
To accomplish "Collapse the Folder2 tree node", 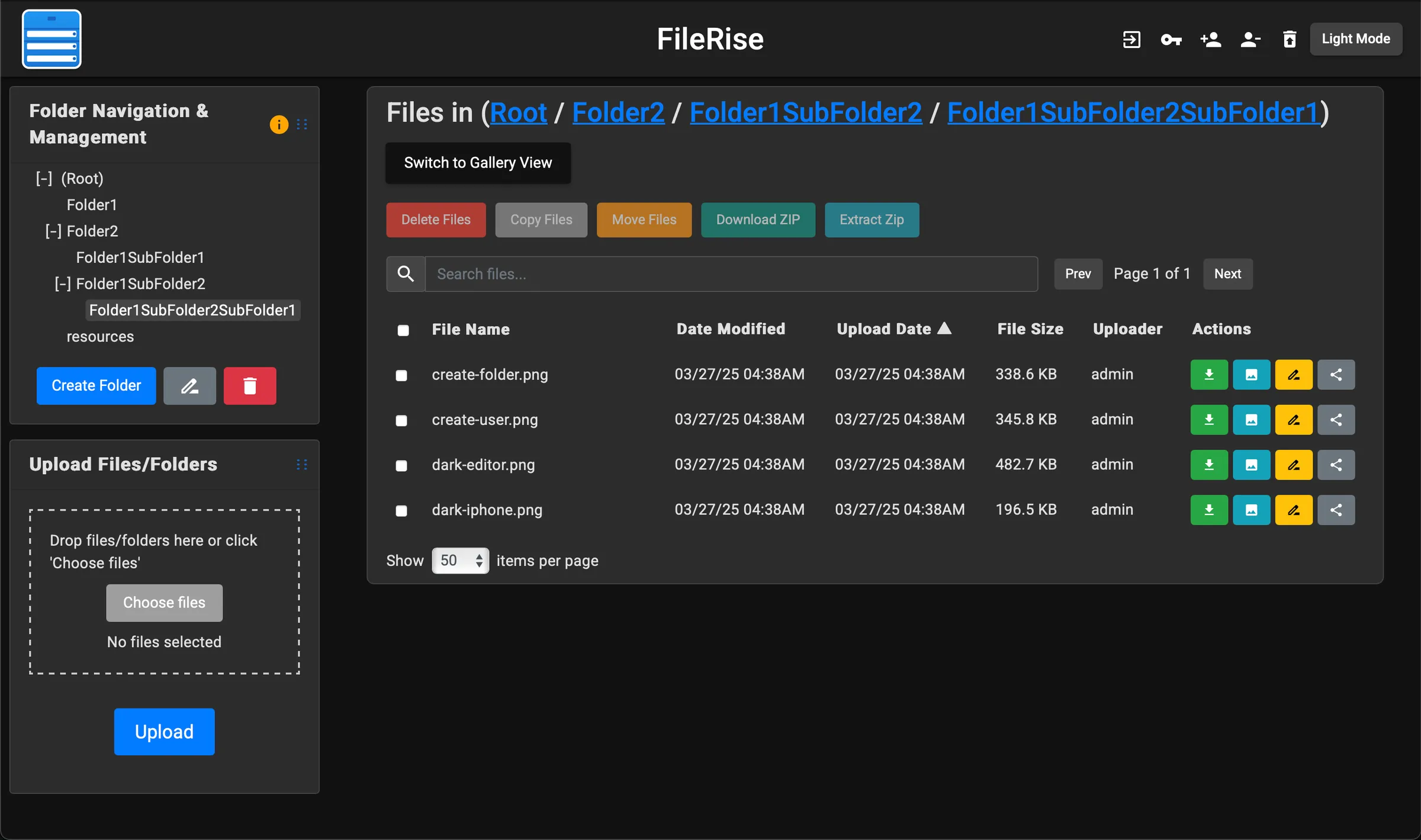I will tap(53, 231).
